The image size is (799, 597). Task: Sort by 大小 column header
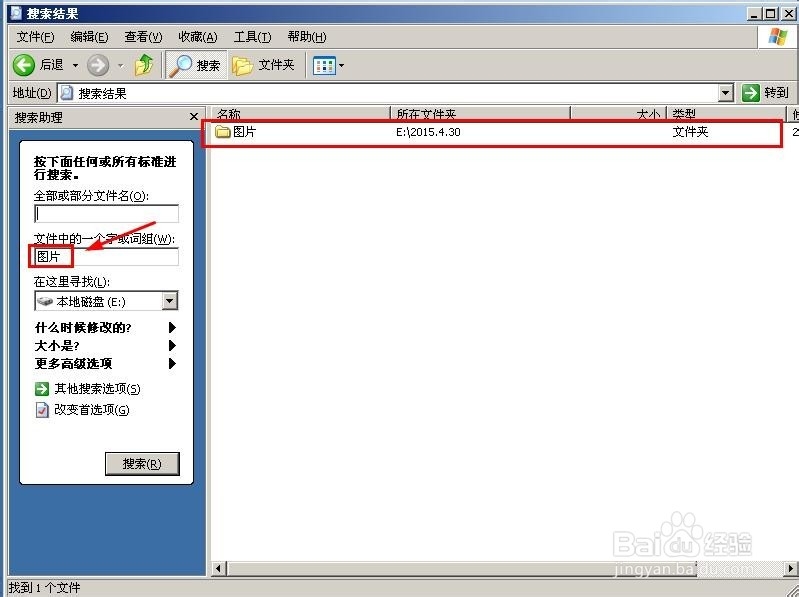pos(619,114)
